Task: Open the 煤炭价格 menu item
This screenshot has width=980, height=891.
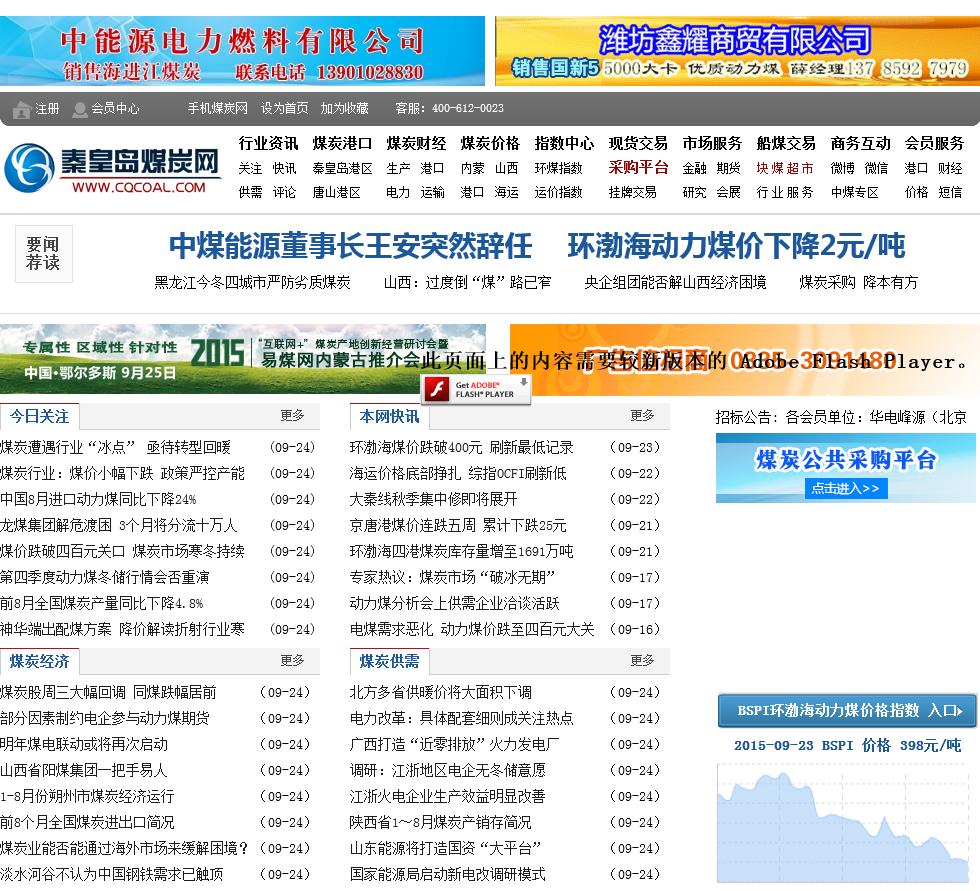Action: coord(490,144)
